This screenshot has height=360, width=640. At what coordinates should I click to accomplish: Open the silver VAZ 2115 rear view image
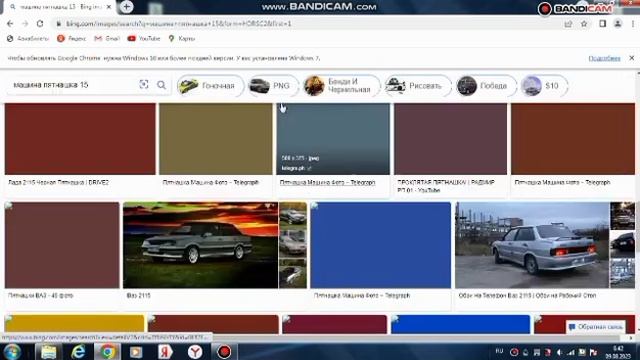[532, 245]
